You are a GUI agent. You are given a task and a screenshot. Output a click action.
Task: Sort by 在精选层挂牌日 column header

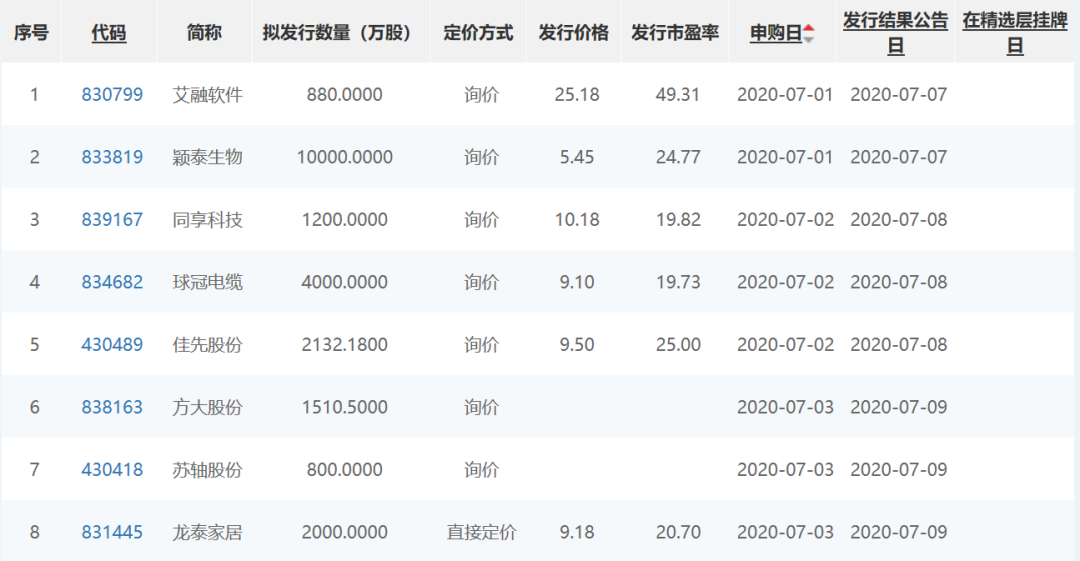(1015, 33)
